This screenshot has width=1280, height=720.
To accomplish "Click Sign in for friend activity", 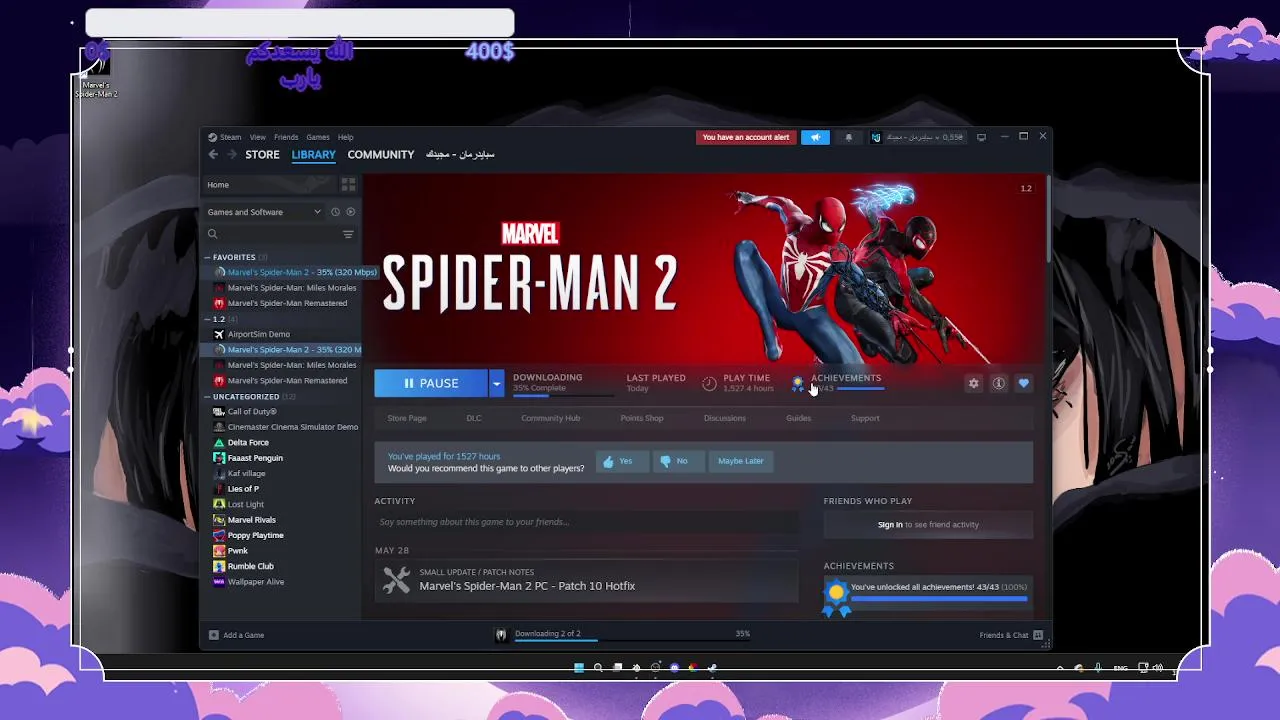I will [890, 525].
